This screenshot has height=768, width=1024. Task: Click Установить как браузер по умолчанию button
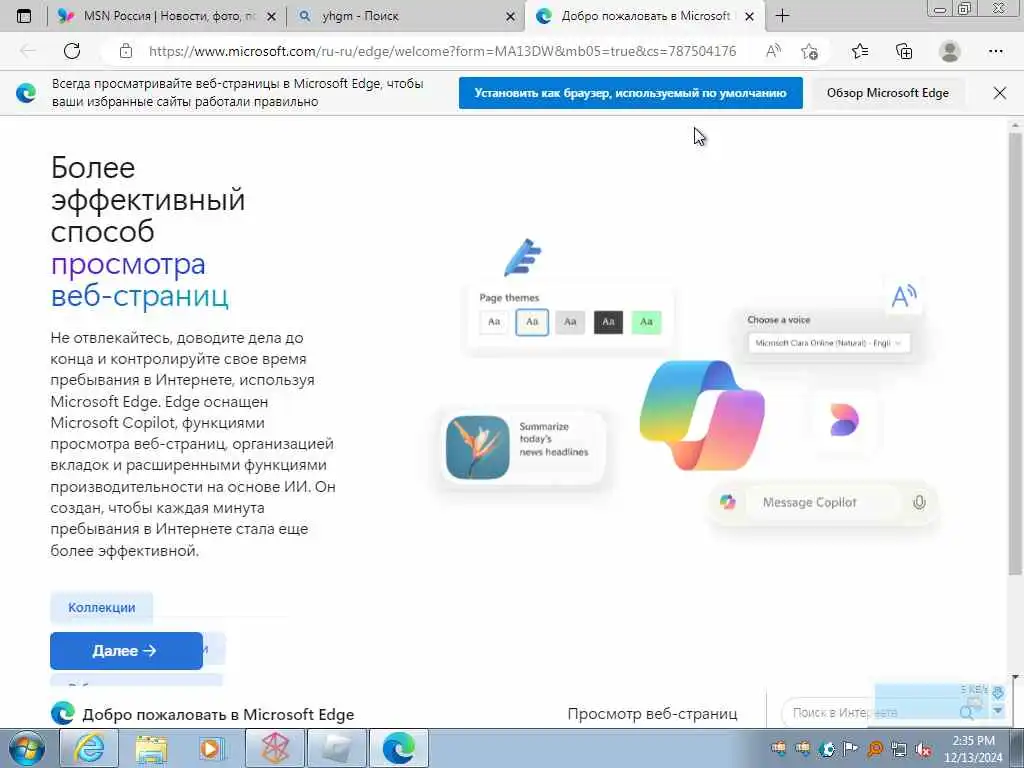[630, 93]
